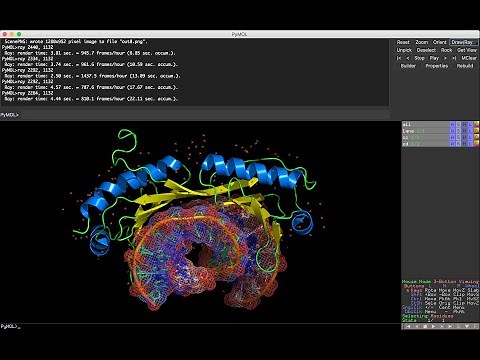Image resolution: width=480 pixels, height=360 pixels.
Task: Click the Reset view button
Action: 403,42
